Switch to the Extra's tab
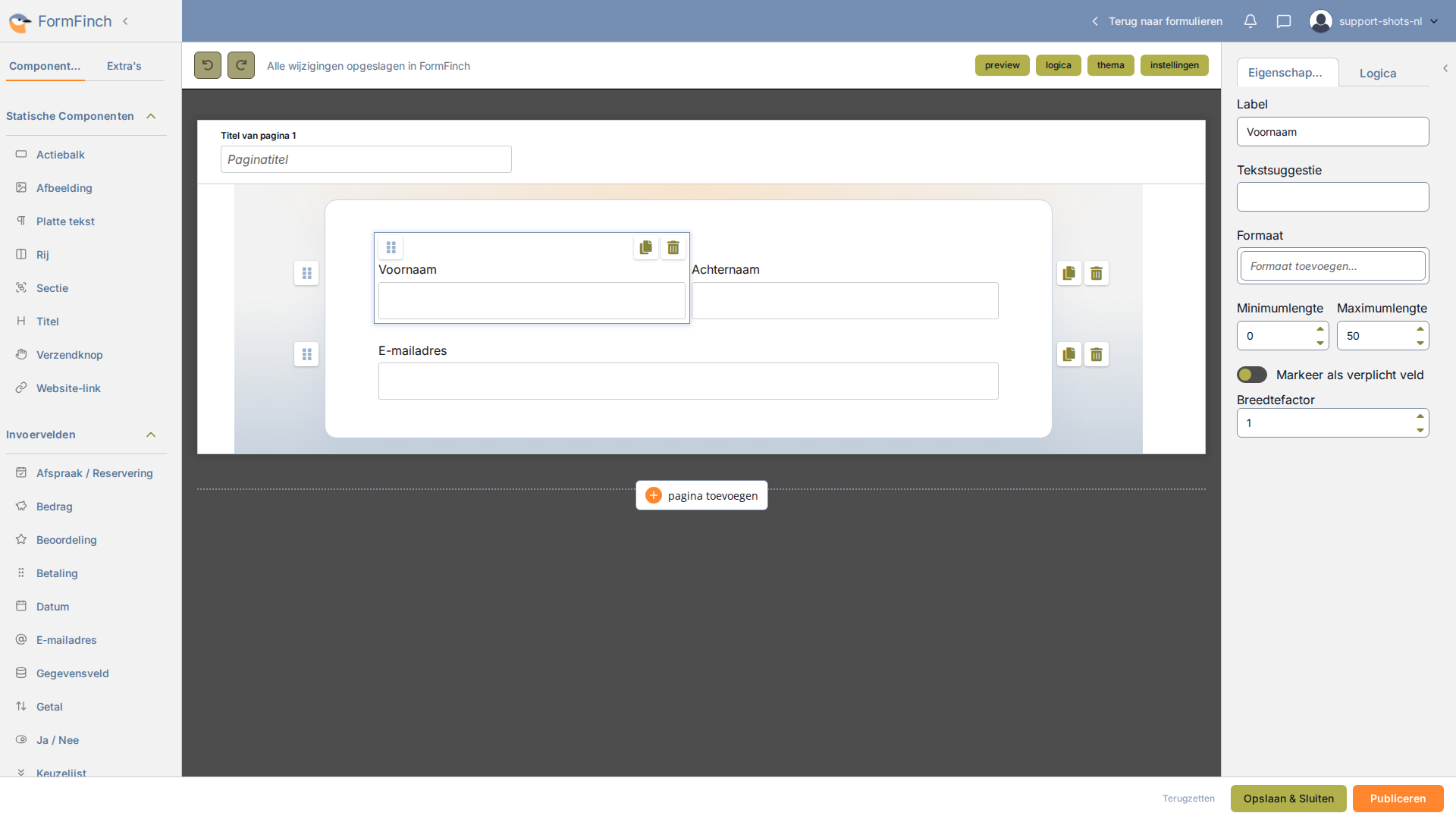 coord(124,66)
